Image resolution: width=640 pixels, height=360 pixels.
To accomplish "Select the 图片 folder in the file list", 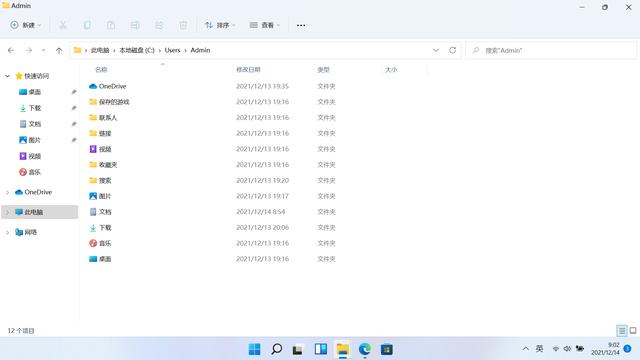I will pos(105,196).
